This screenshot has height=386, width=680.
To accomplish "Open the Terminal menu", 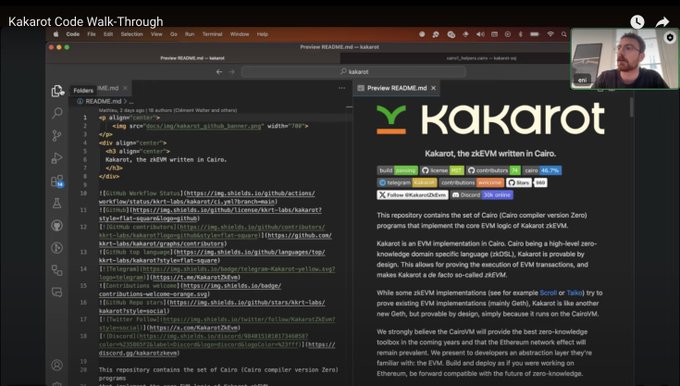I will (x=212, y=34).
